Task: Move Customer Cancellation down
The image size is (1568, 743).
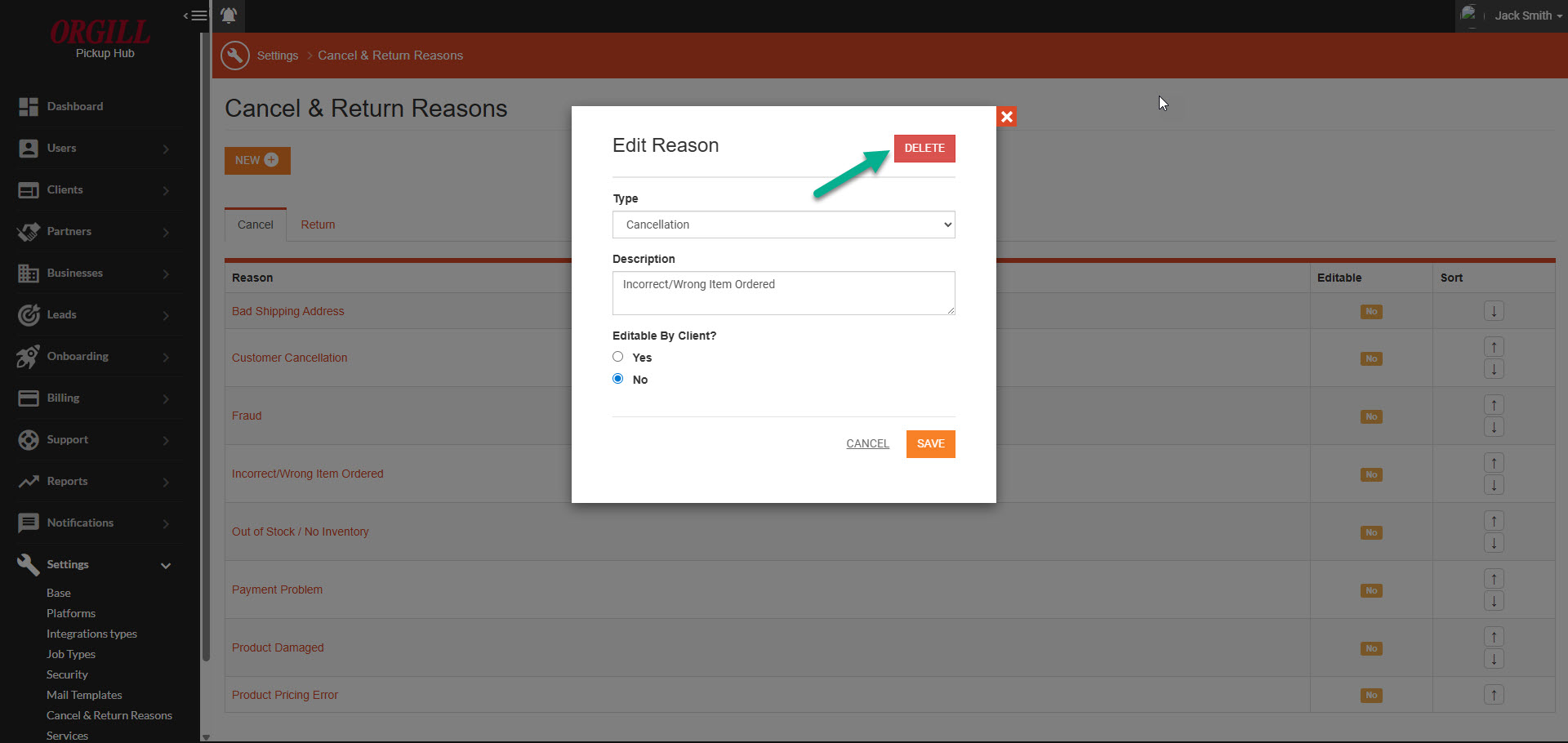Action: pos(1494,369)
